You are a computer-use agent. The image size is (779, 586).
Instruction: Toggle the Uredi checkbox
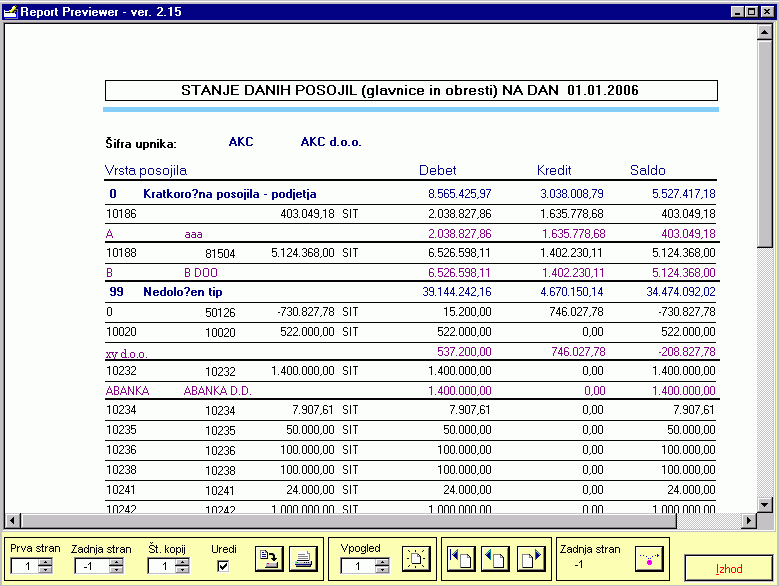pos(223,566)
